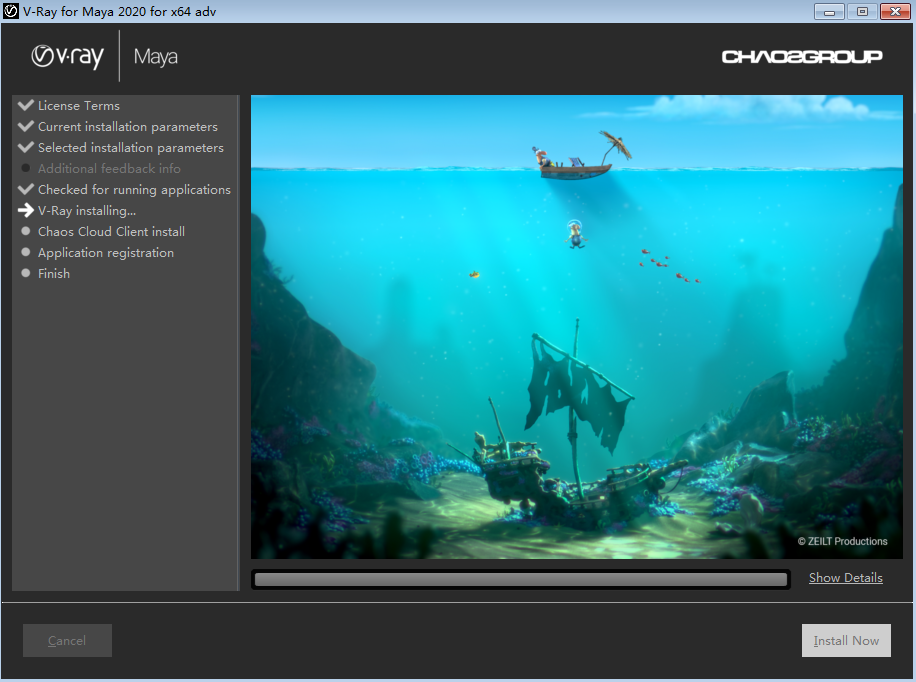
Task: Click the V-Ray title bar app icon
Action: coord(11,11)
